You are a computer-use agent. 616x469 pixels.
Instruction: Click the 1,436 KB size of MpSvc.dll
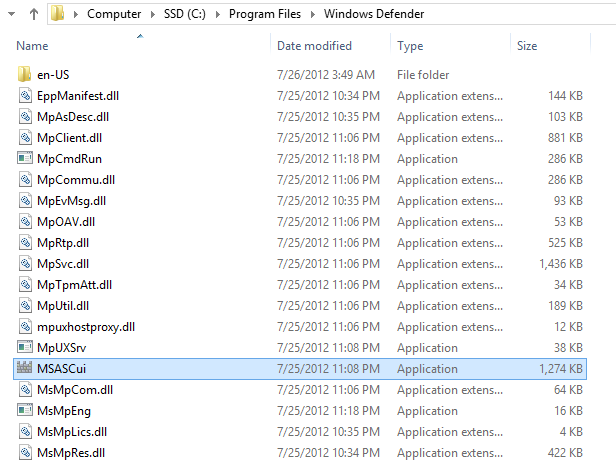(561, 264)
